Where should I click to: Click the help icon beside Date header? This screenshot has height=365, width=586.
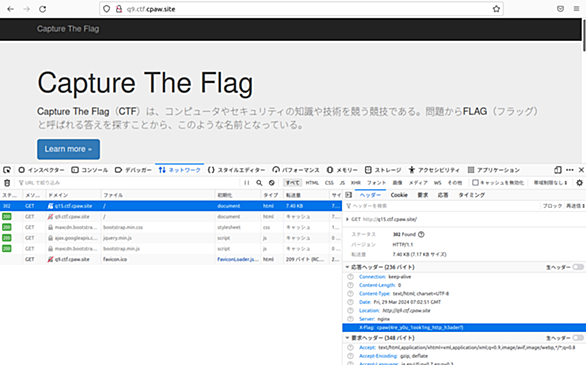(x=350, y=302)
